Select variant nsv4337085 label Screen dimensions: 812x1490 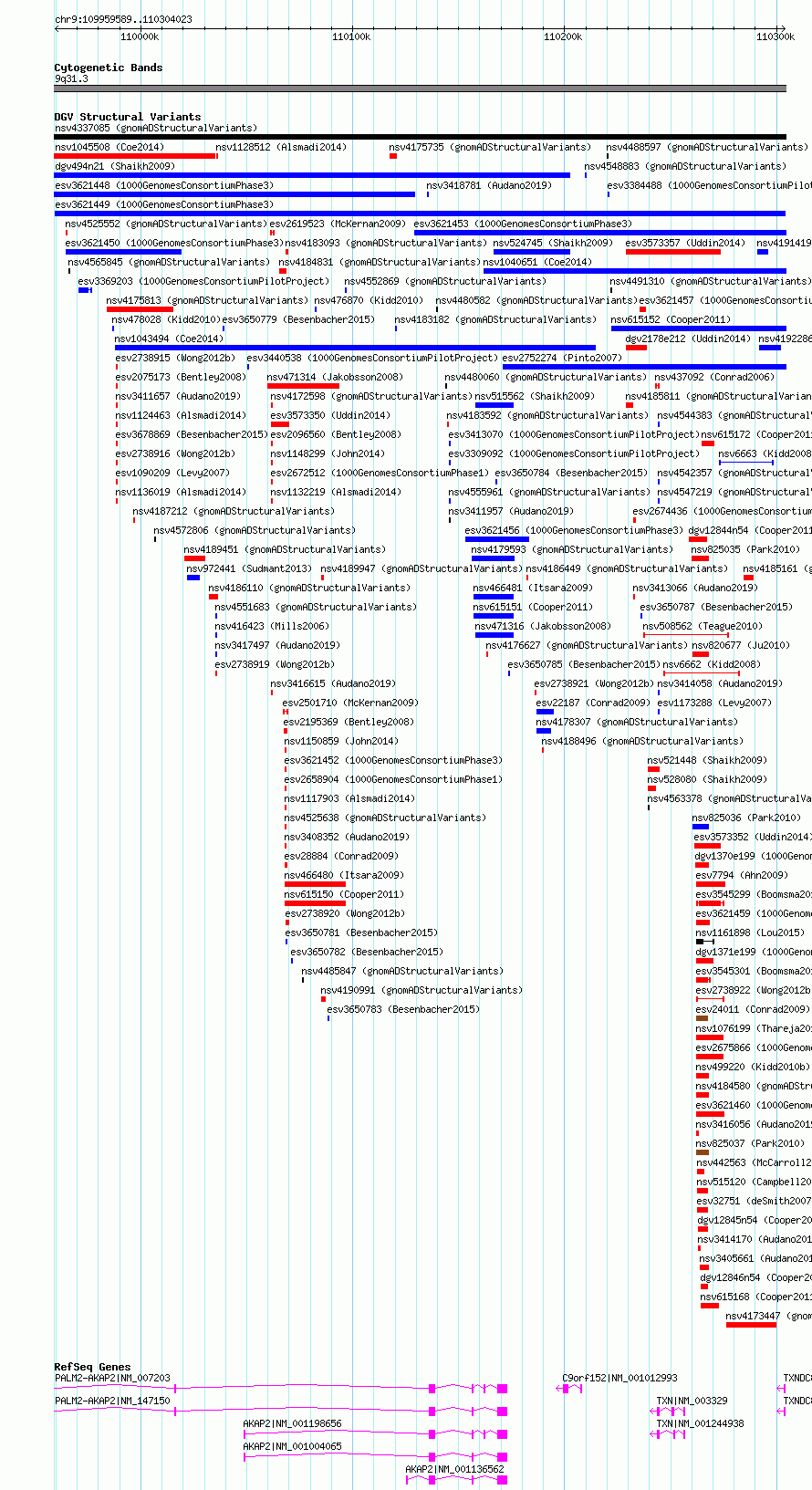(x=156, y=128)
